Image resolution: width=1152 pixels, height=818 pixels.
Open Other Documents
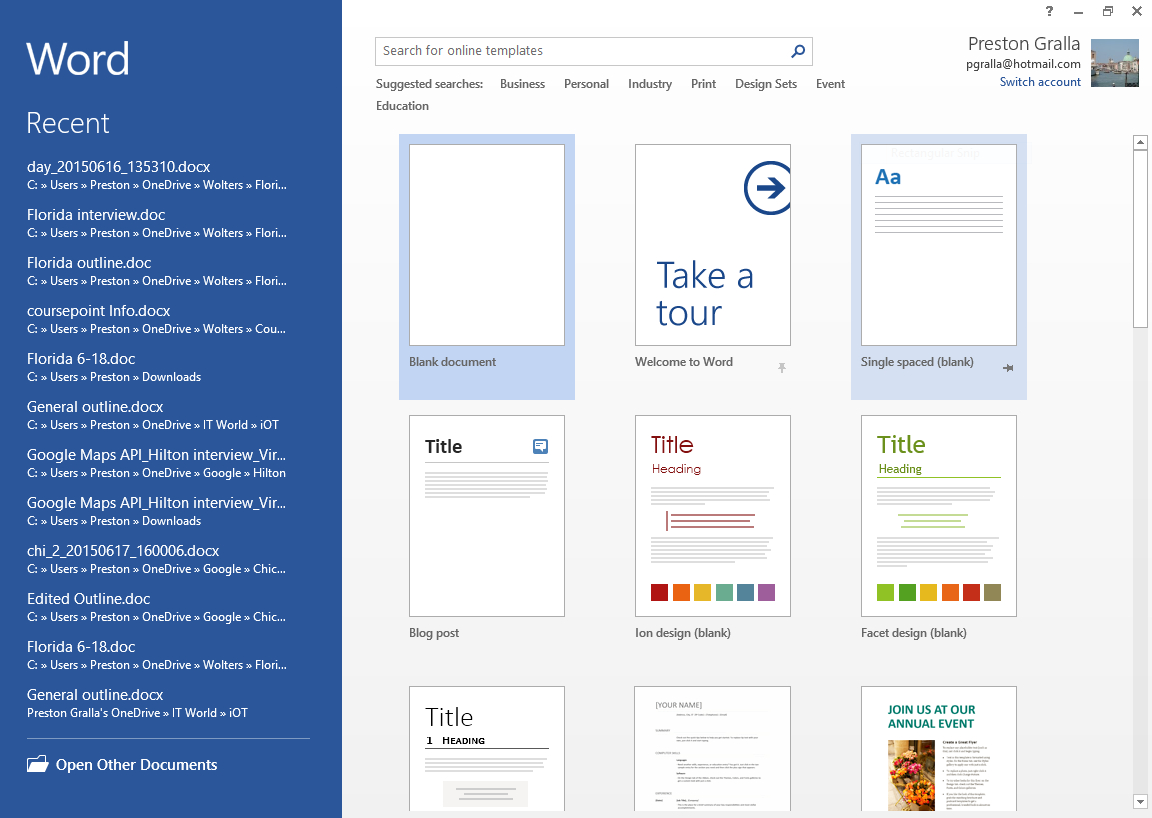(x=136, y=765)
